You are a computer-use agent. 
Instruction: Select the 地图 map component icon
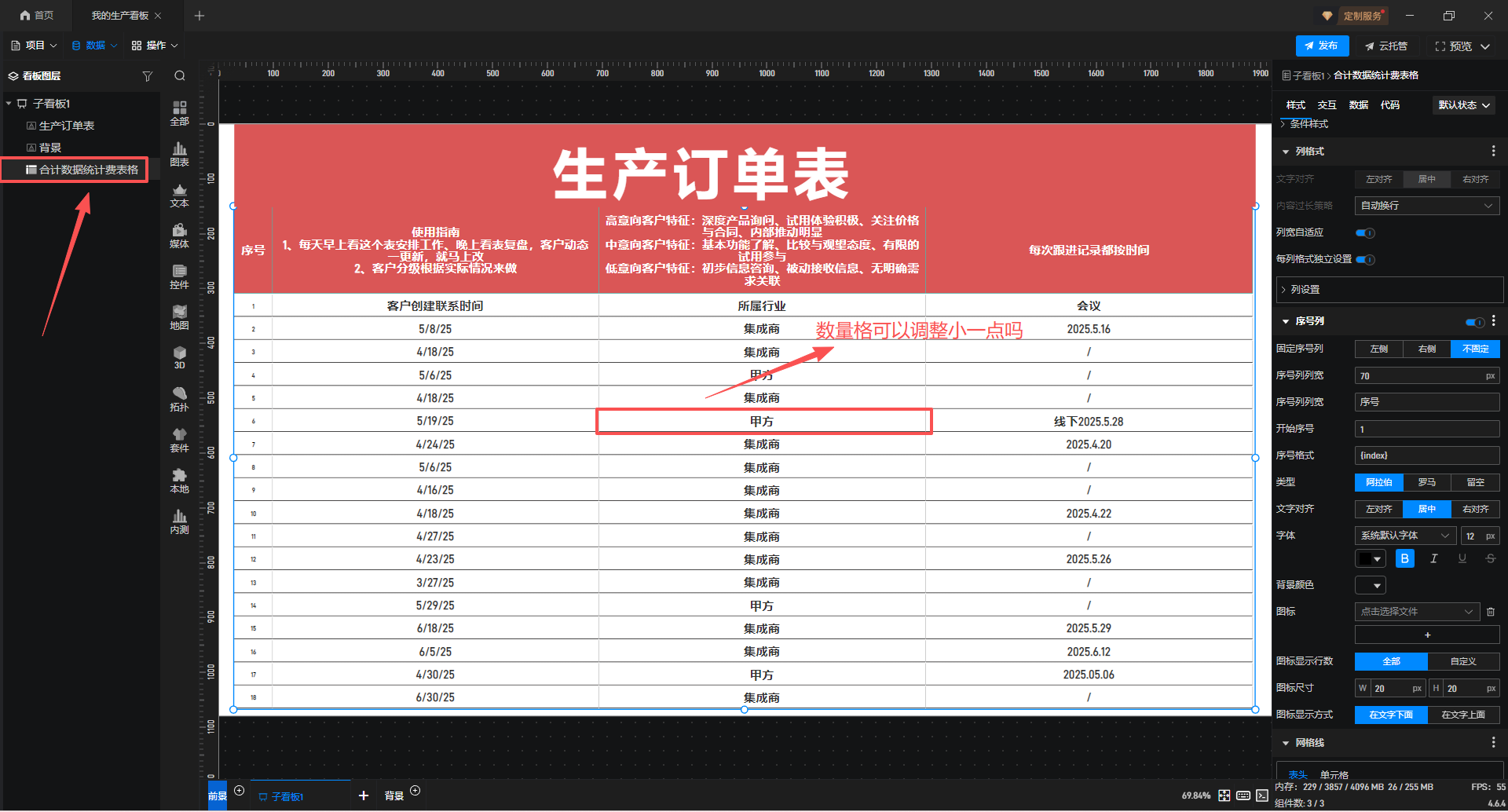pyautogui.click(x=179, y=317)
